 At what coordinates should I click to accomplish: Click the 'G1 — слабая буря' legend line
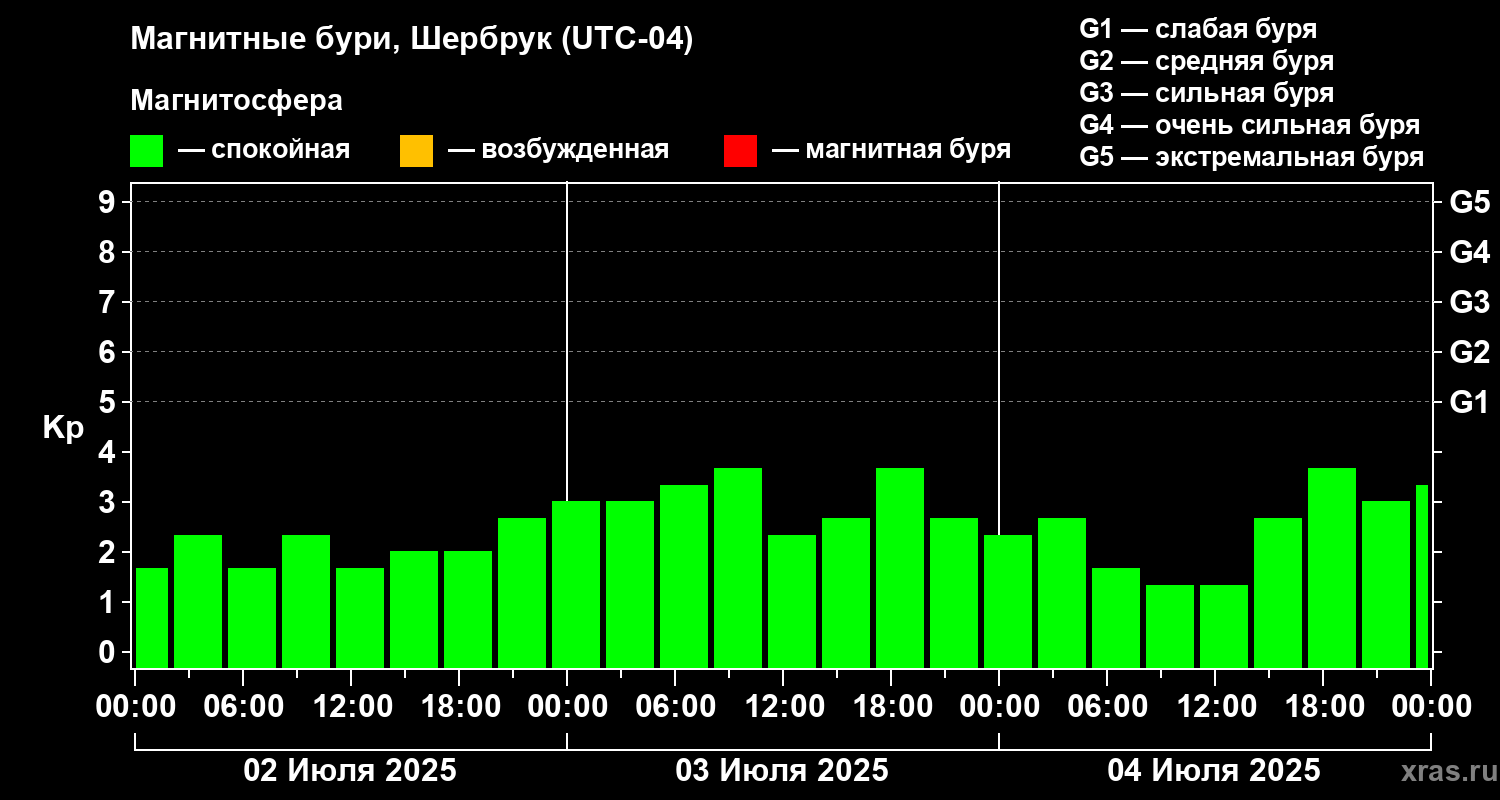point(1198,28)
